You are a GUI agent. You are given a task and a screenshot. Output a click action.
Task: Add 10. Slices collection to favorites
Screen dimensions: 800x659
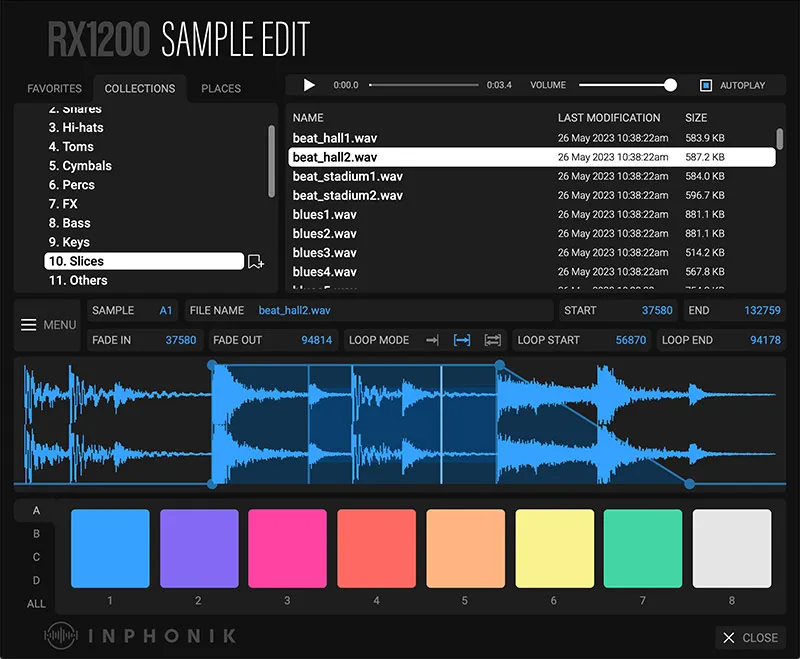tap(256, 262)
